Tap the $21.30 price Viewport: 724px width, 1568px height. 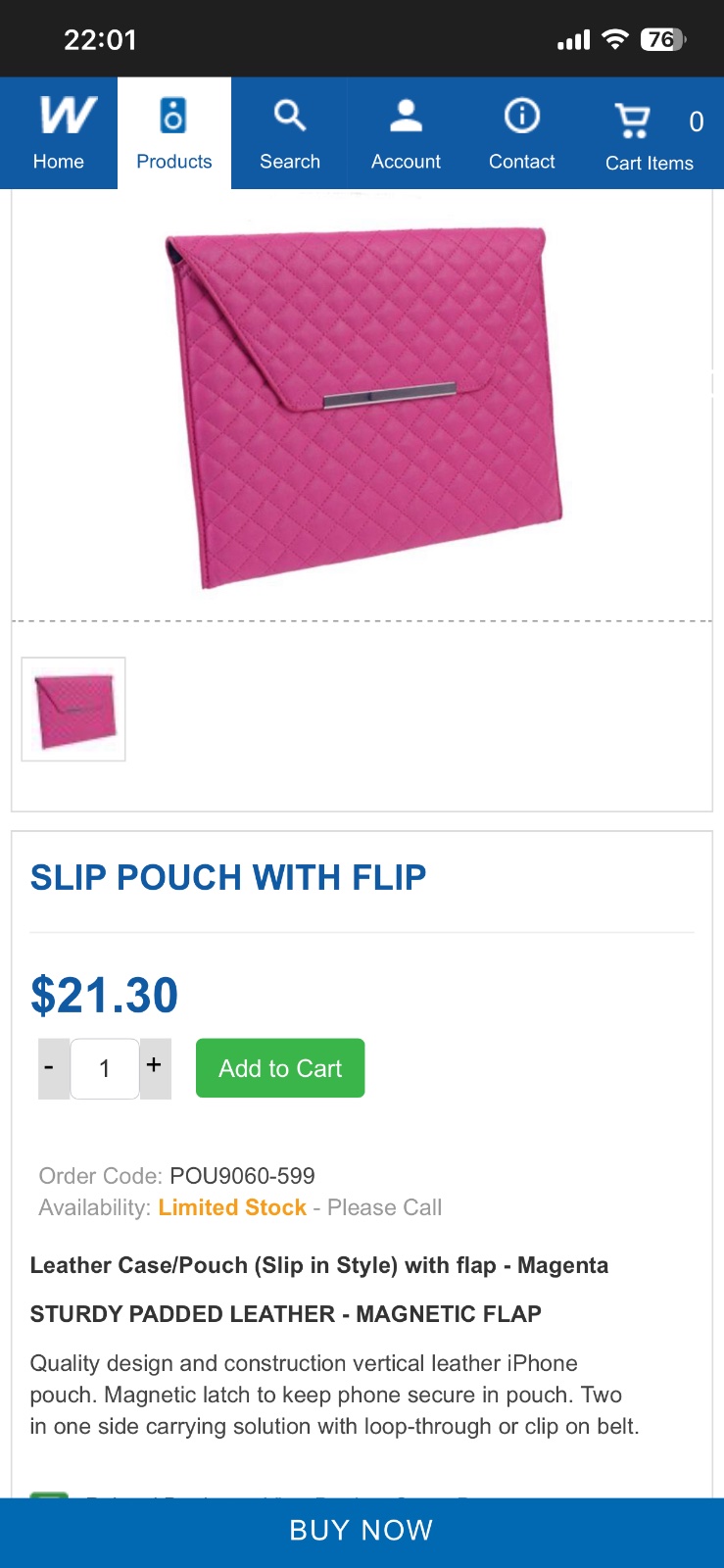105,995
